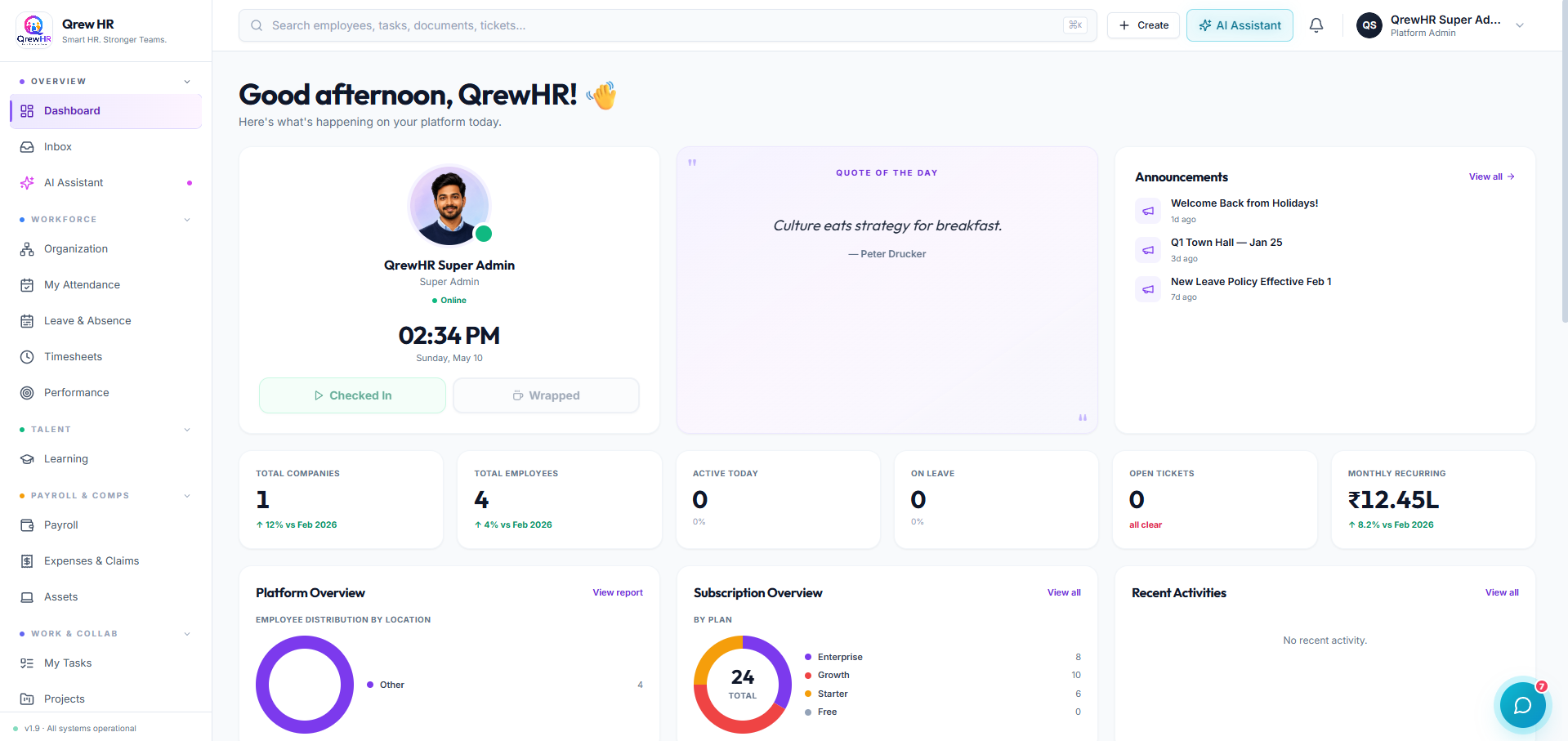
Task: Click the Projects folder icon
Action: click(x=27, y=699)
